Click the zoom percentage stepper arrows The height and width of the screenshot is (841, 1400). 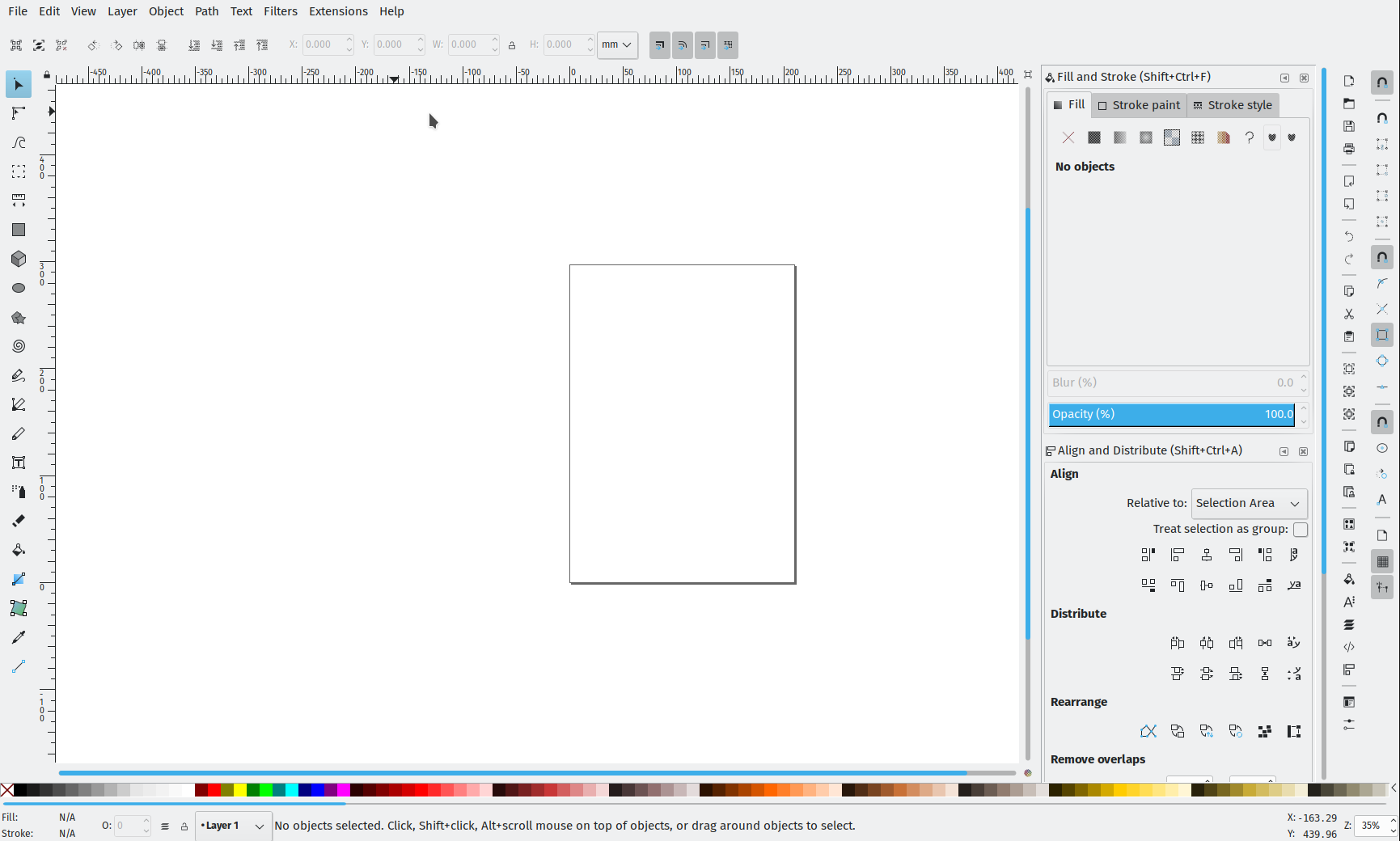point(1393,826)
